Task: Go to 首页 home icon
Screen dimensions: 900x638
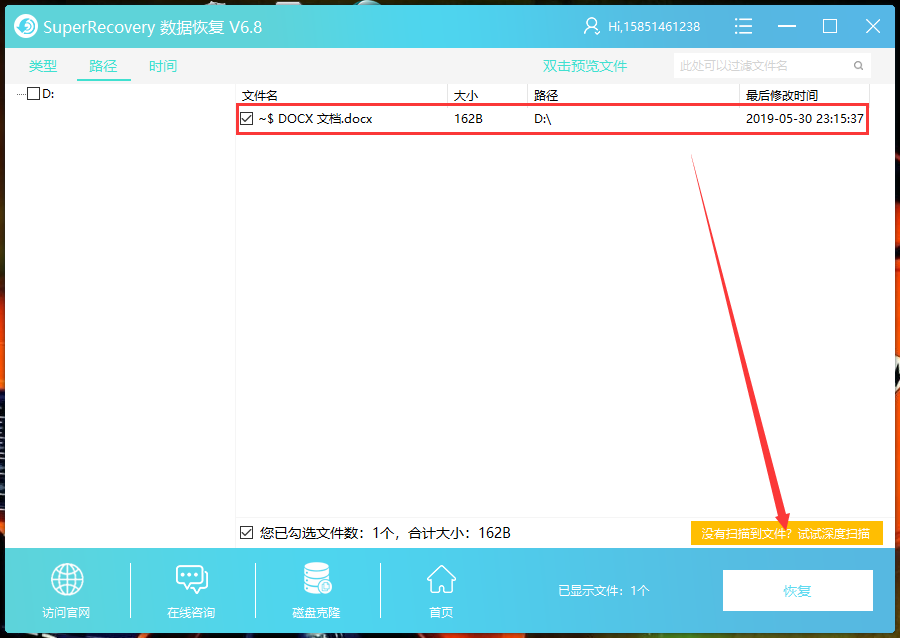Action: pyautogui.click(x=441, y=579)
